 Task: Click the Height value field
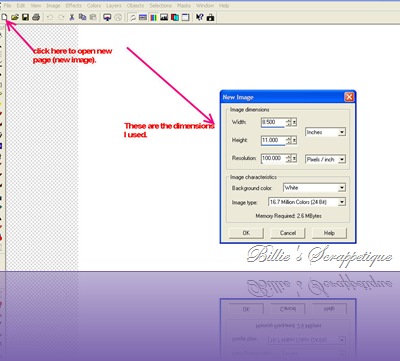click(273, 140)
